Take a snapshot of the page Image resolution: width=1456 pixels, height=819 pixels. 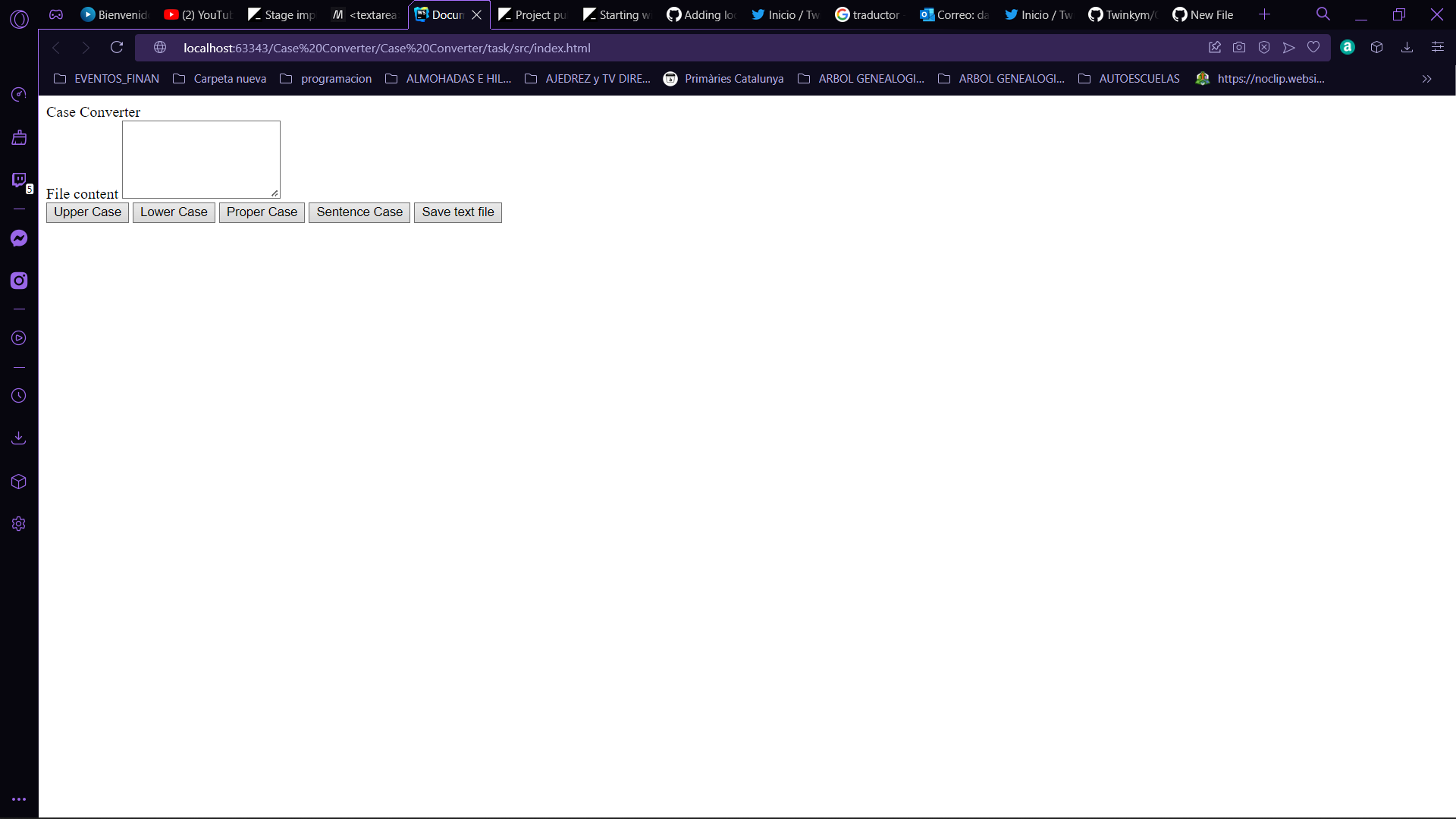pos(1239,47)
